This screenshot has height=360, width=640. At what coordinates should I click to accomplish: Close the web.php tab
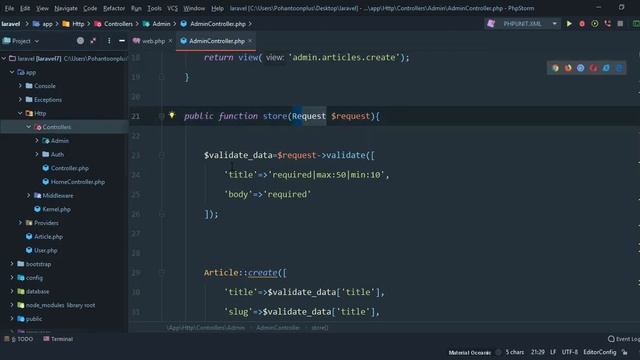pyautogui.click(x=170, y=41)
